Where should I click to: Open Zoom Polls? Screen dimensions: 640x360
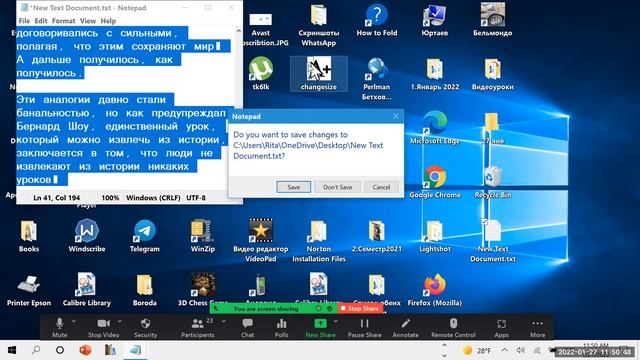point(281,327)
